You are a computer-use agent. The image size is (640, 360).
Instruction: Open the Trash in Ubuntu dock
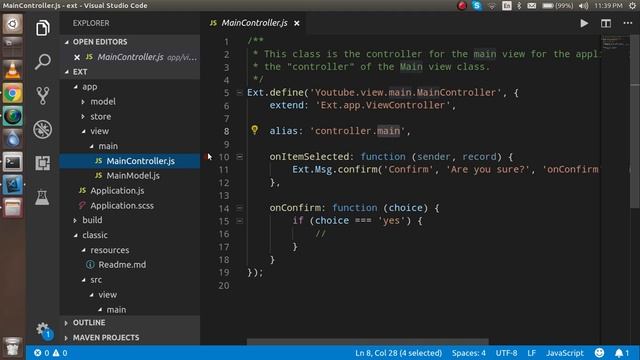point(13,347)
